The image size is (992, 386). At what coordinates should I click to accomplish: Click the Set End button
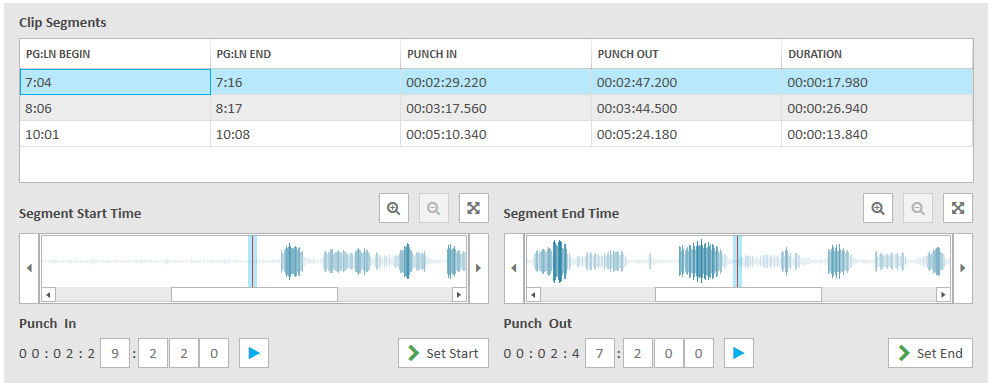click(931, 353)
